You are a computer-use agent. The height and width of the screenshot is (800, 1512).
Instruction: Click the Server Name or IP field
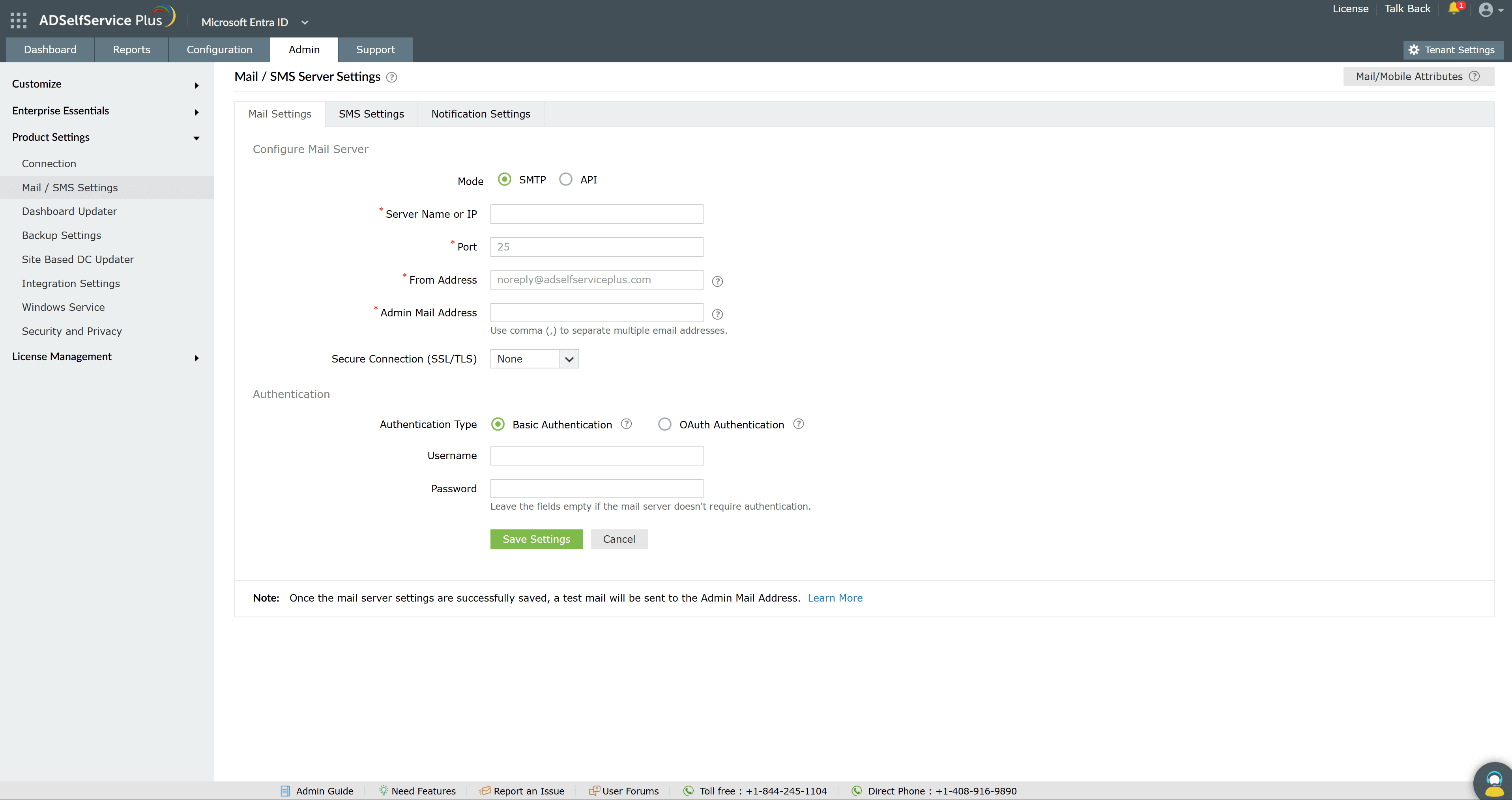point(597,214)
